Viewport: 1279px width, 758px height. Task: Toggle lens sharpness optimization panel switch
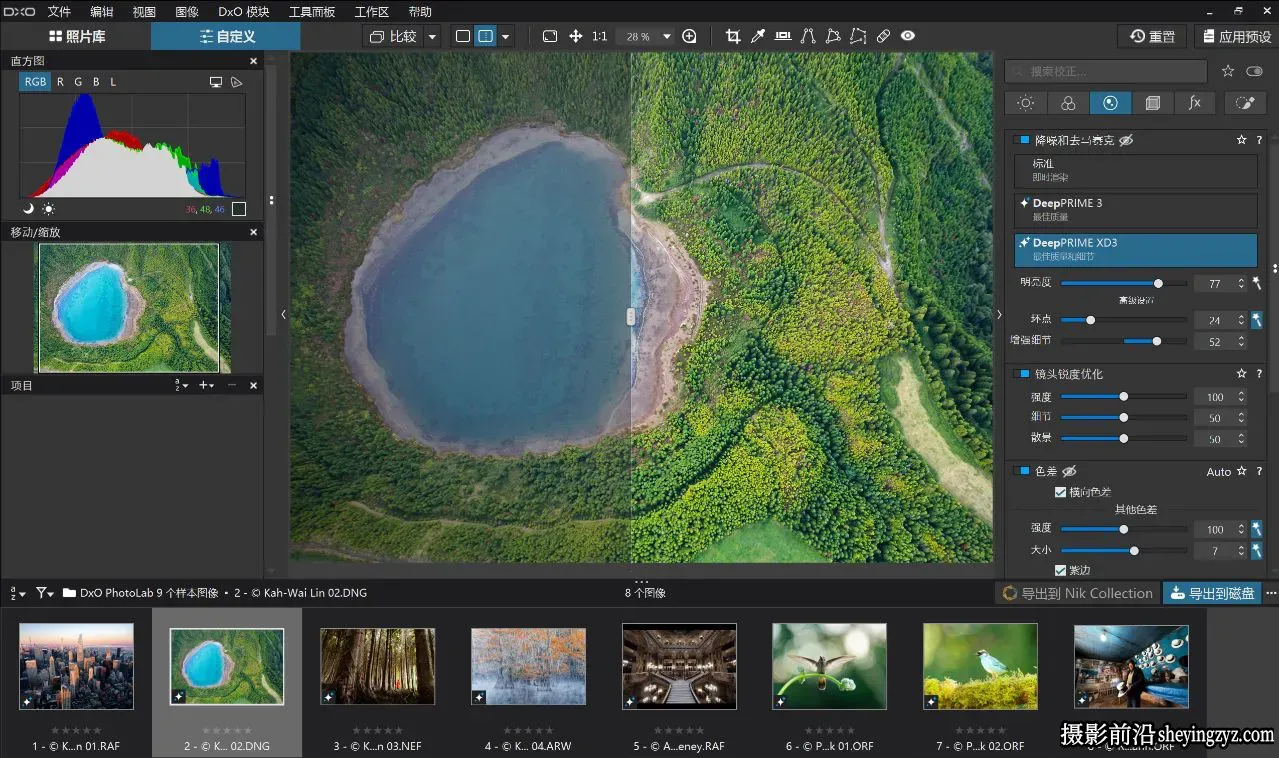[1024, 374]
